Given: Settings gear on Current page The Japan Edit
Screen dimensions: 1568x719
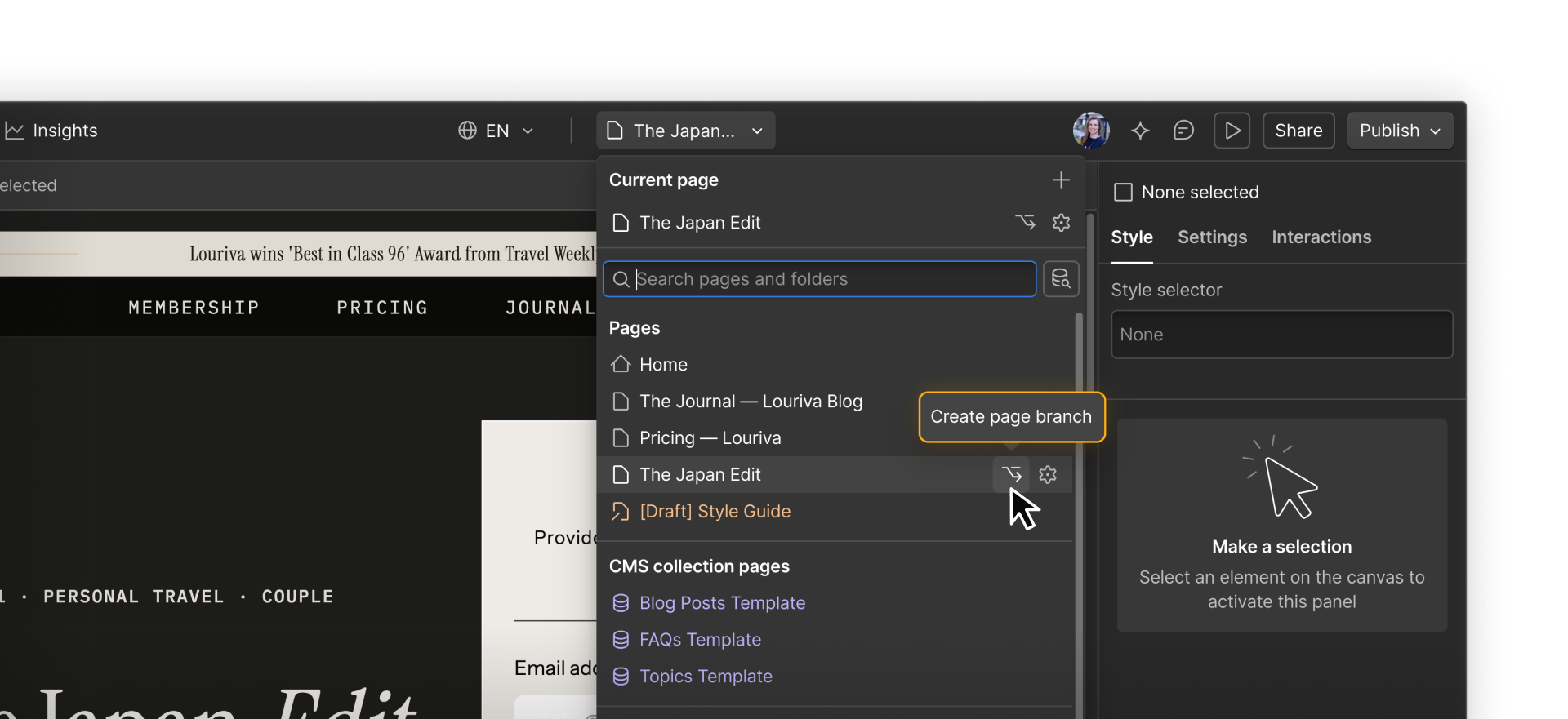Looking at the screenshot, I should point(1061,222).
